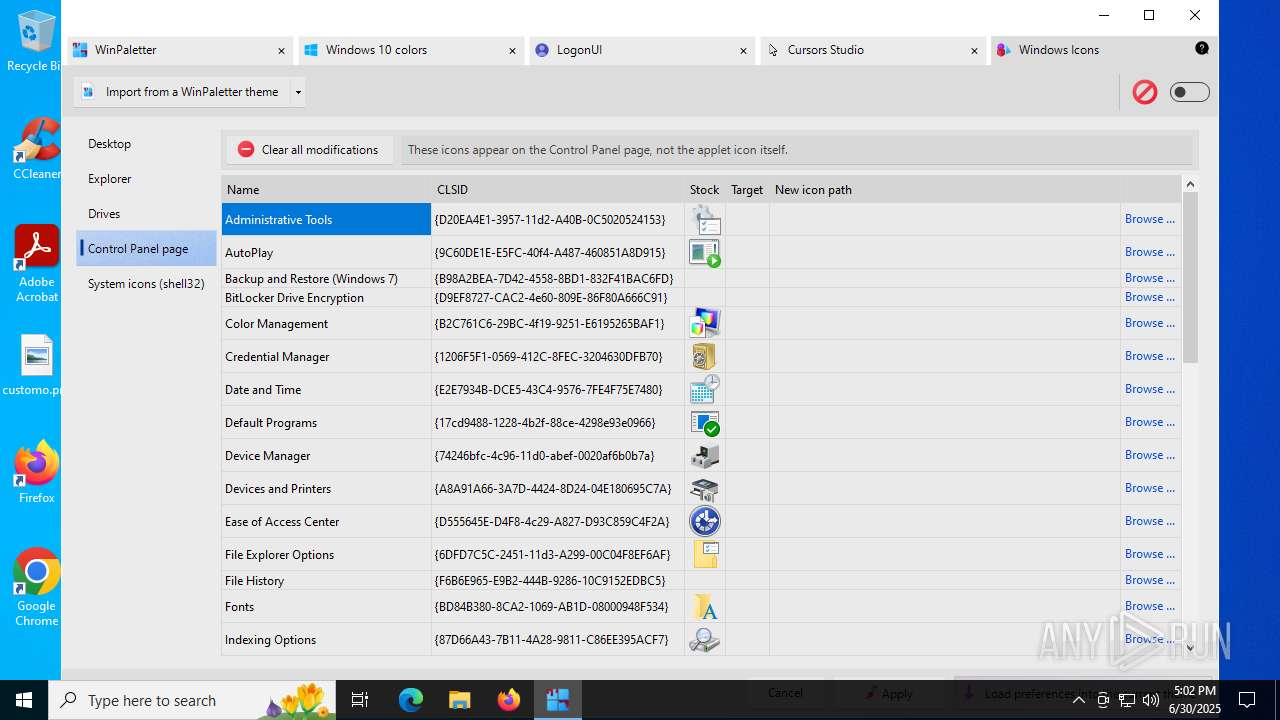Screen dimensions: 1280x720
Task: Open the Adobe Acrobat desktop shortcut
Action: 36,264
